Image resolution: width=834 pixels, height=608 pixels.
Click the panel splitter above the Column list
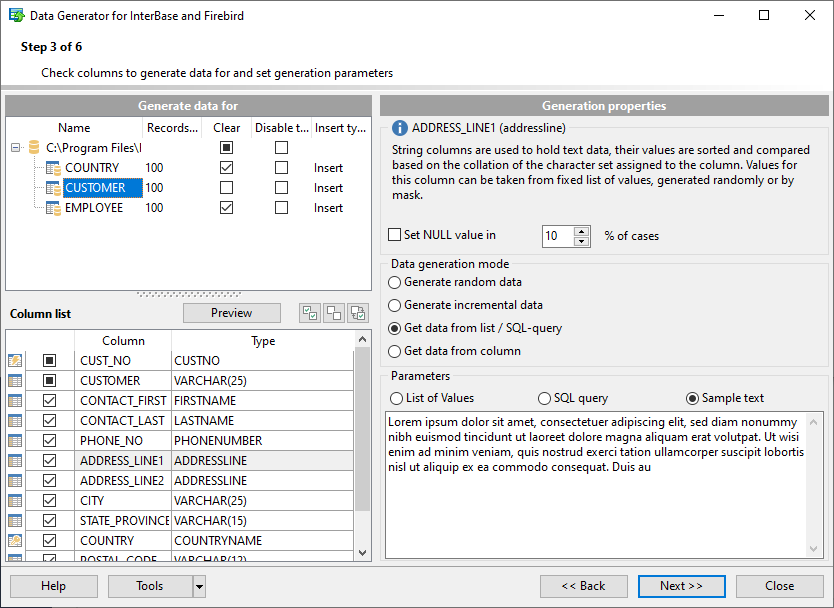click(189, 294)
